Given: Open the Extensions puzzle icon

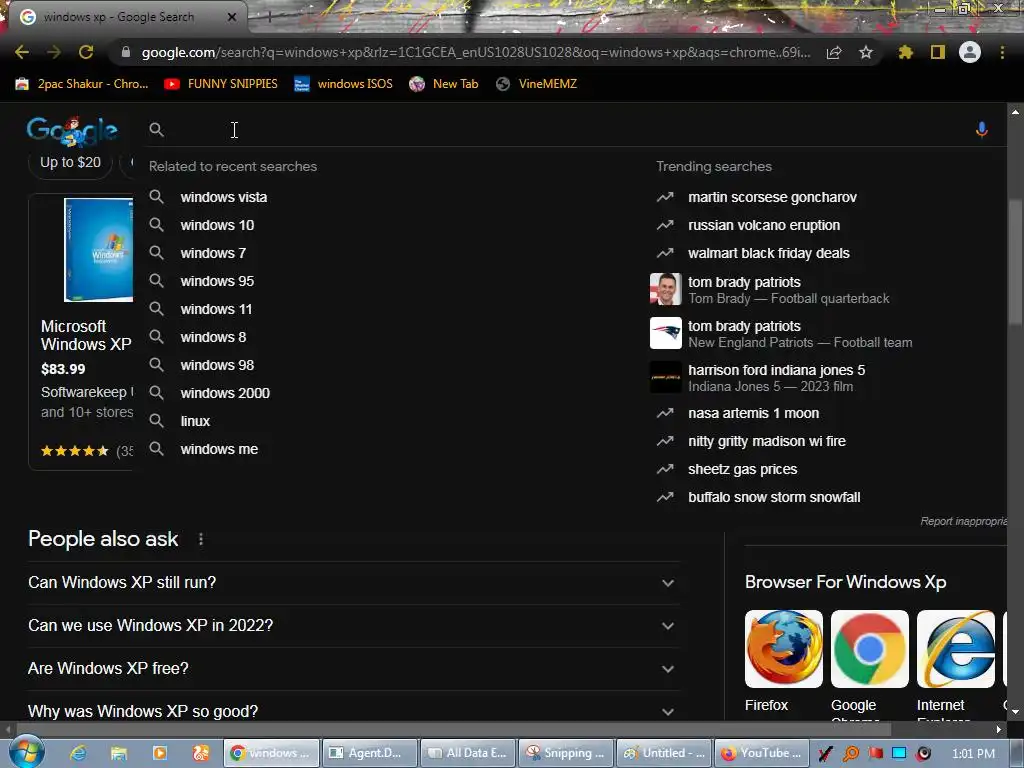Looking at the screenshot, I should pos(906,52).
